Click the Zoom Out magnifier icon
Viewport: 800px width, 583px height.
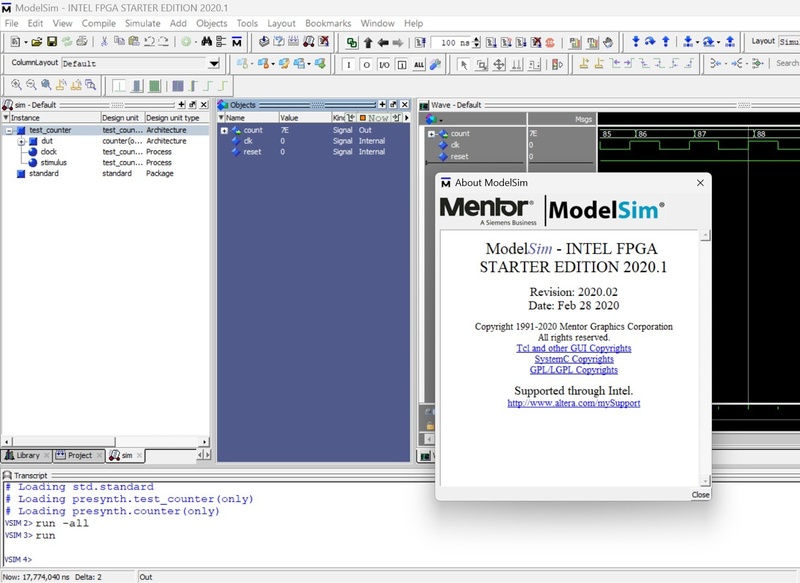point(31,85)
